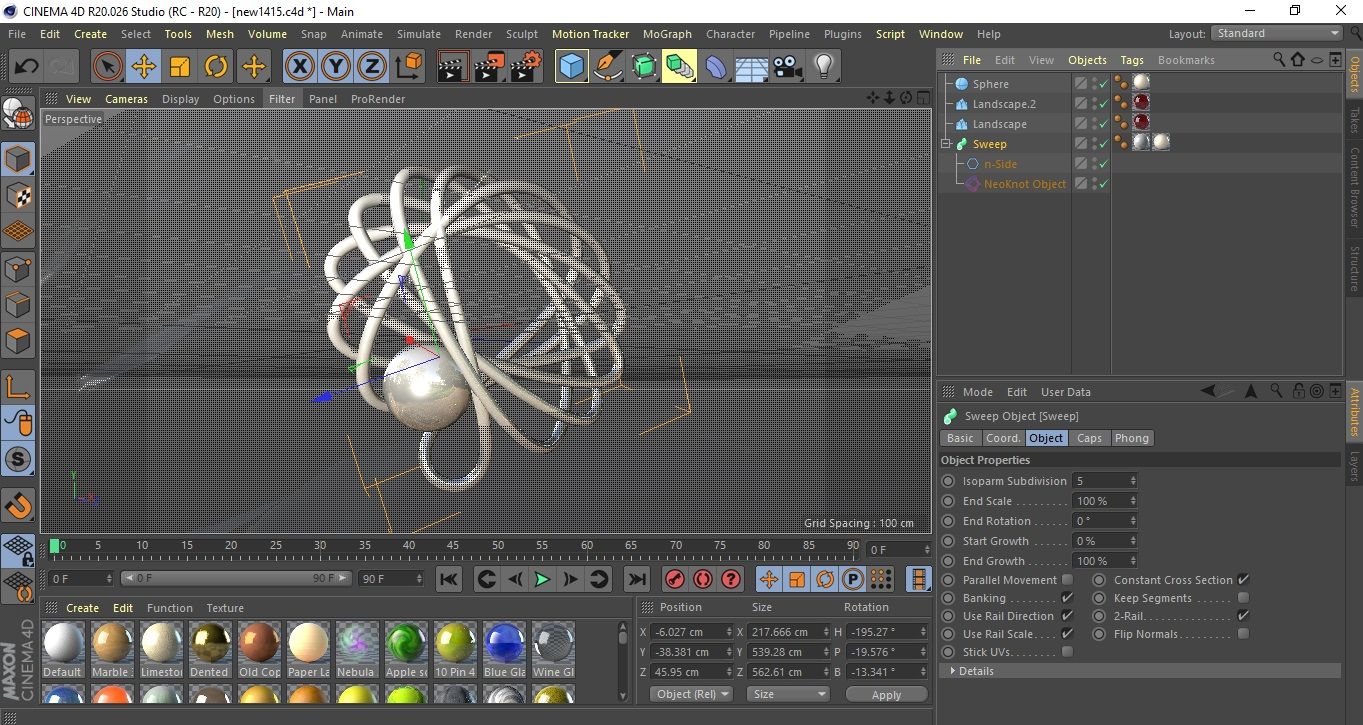This screenshot has width=1363, height=725.
Task: Open the MoGraph menu
Action: pos(667,34)
